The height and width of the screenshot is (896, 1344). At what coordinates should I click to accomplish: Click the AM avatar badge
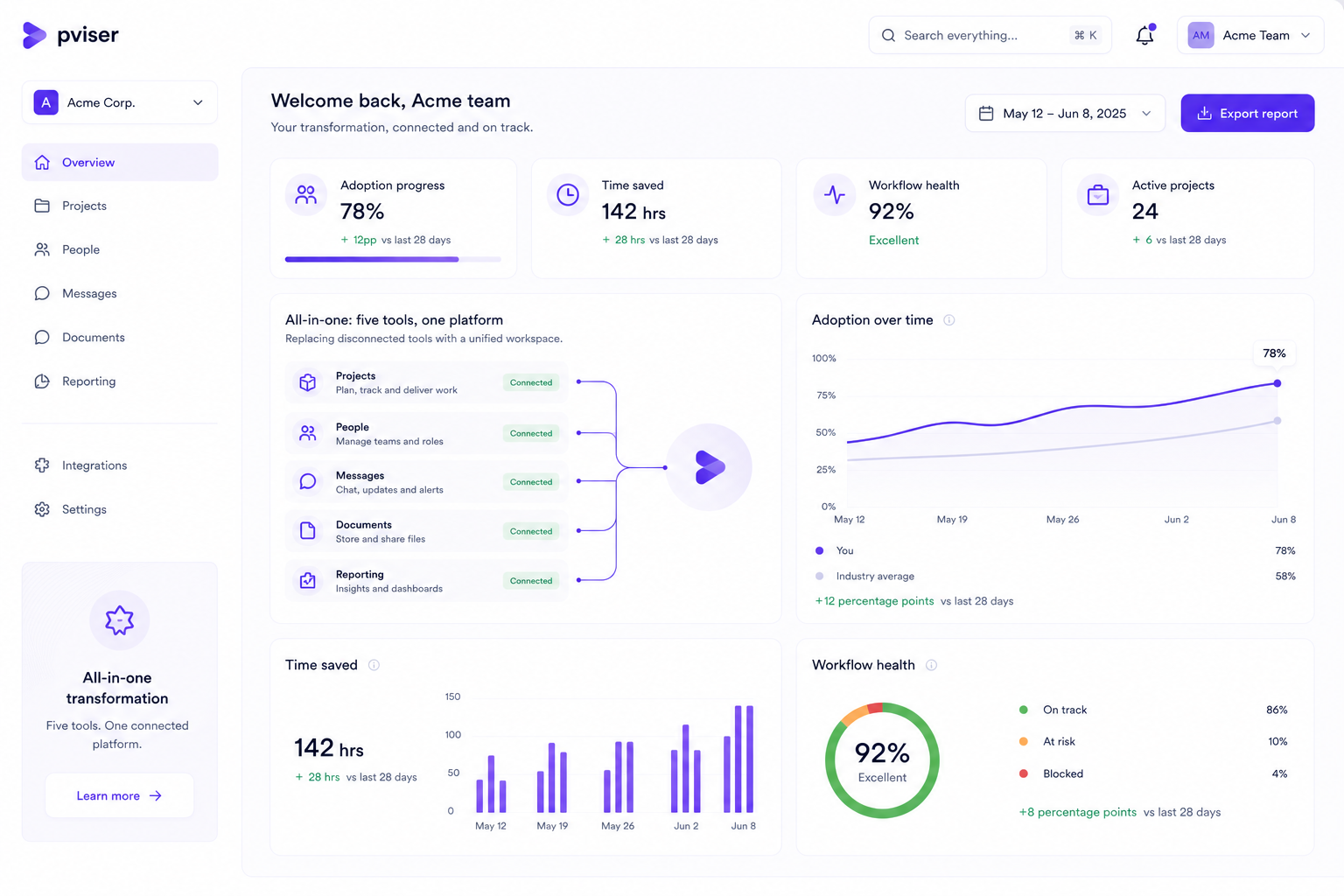point(1200,35)
